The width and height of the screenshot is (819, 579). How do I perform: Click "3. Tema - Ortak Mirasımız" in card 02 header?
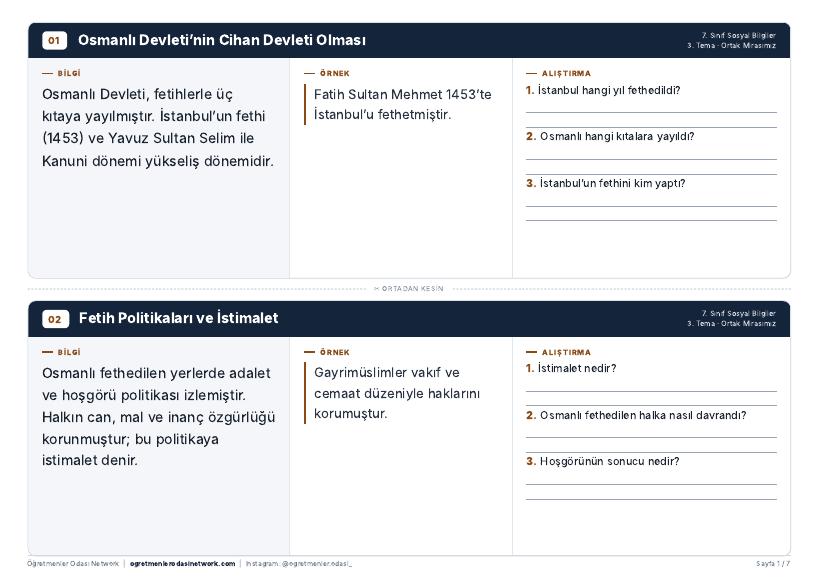point(731,324)
